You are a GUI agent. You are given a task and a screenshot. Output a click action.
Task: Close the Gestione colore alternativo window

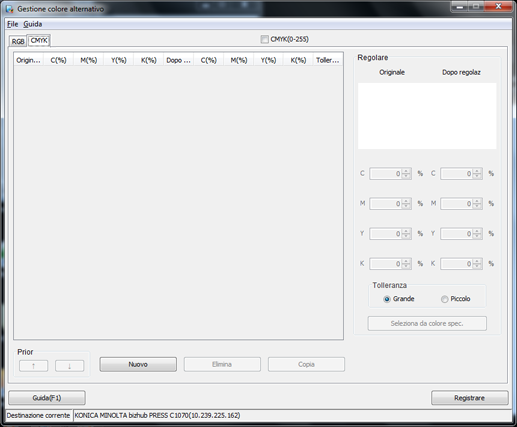[x=498, y=7]
